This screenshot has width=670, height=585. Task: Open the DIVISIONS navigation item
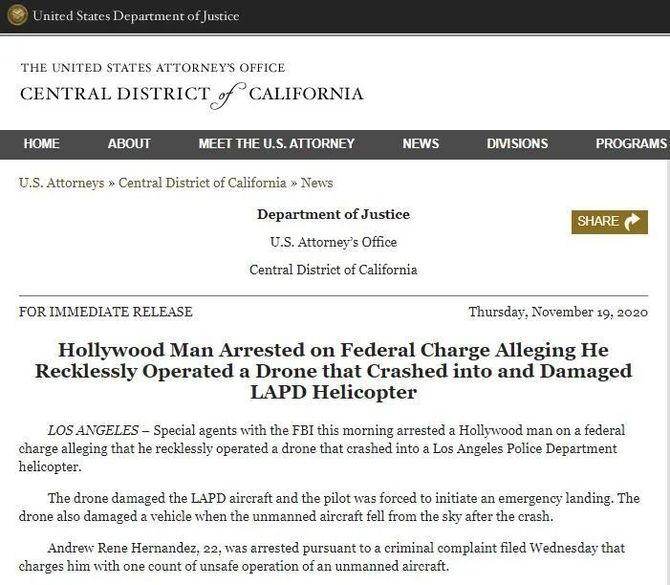pos(517,144)
